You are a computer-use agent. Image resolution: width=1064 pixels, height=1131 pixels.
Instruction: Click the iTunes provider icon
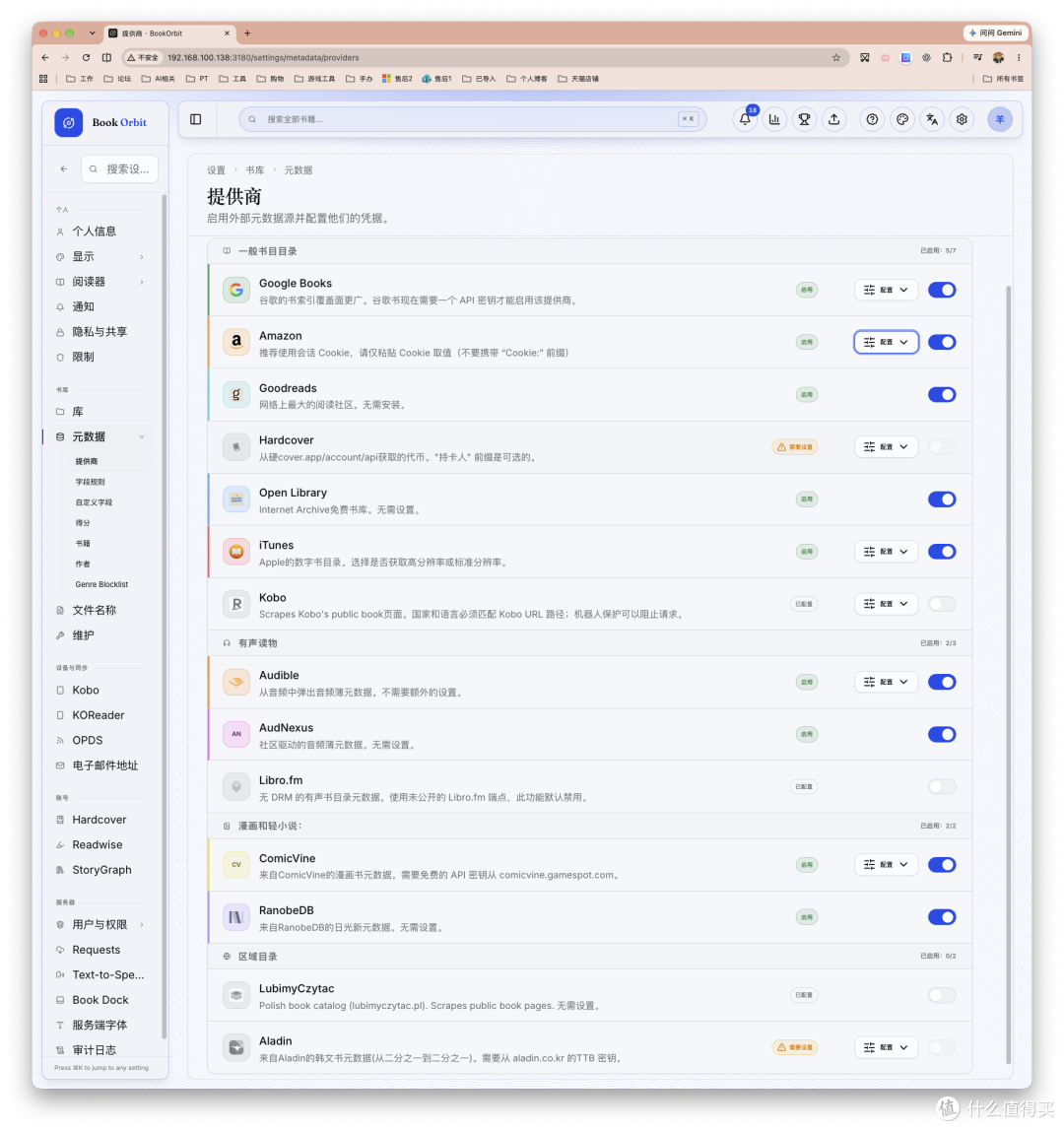pyautogui.click(x=235, y=552)
